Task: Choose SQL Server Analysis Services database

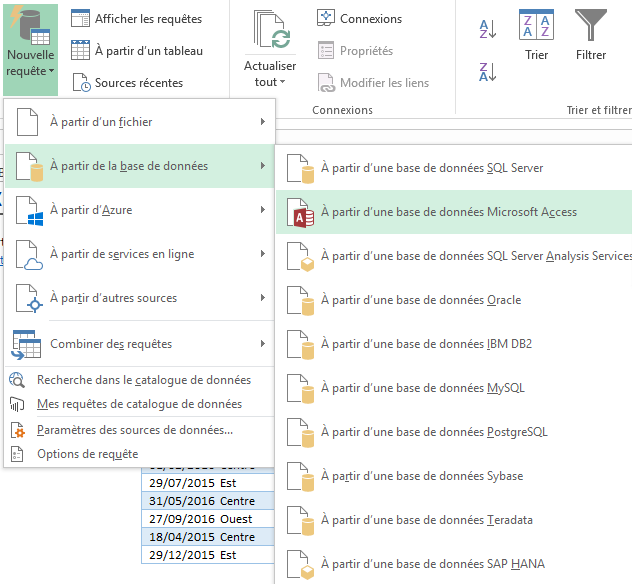Action: click(454, 256)
